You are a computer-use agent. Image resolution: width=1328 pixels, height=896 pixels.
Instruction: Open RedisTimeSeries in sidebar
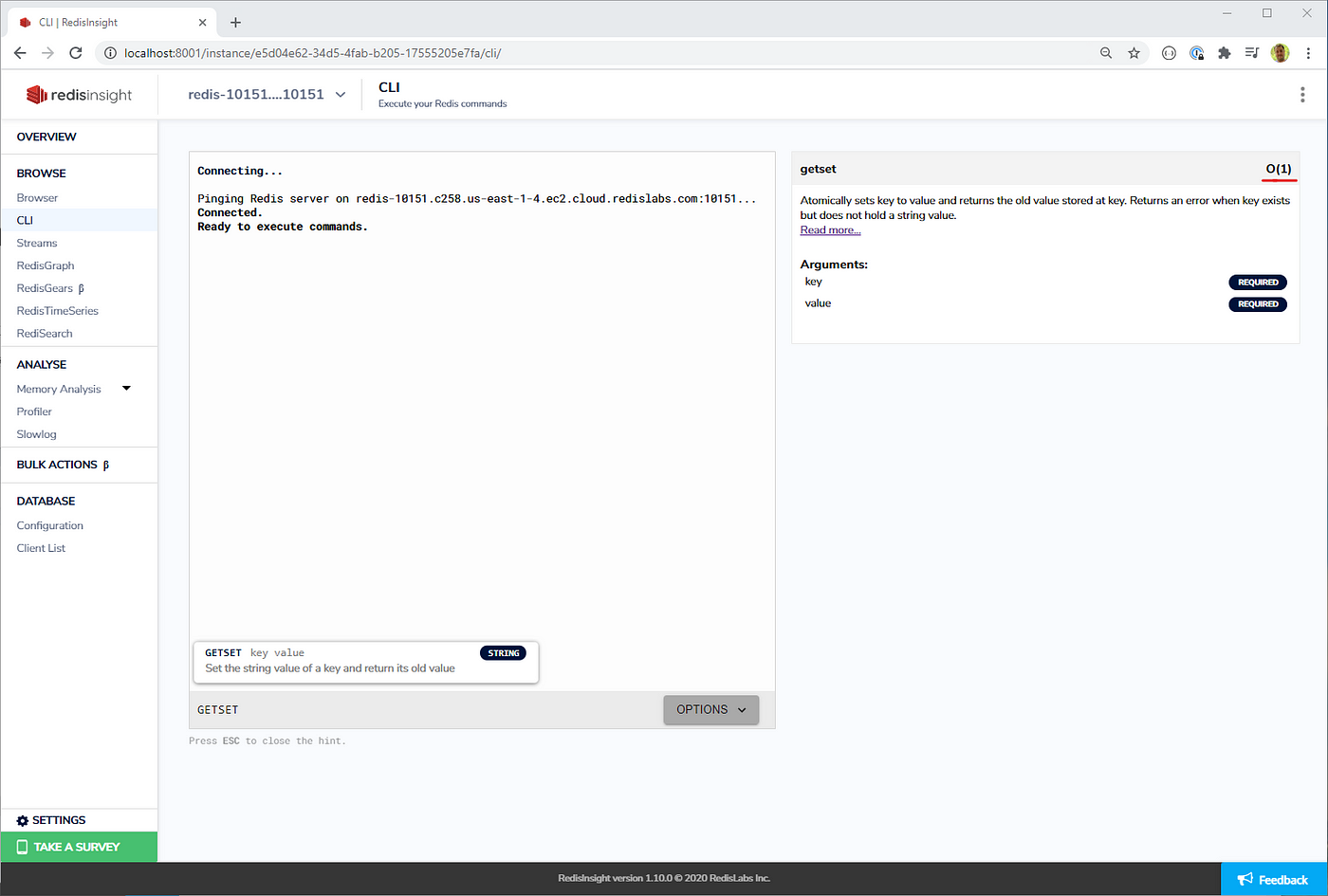tap(57, 311)
